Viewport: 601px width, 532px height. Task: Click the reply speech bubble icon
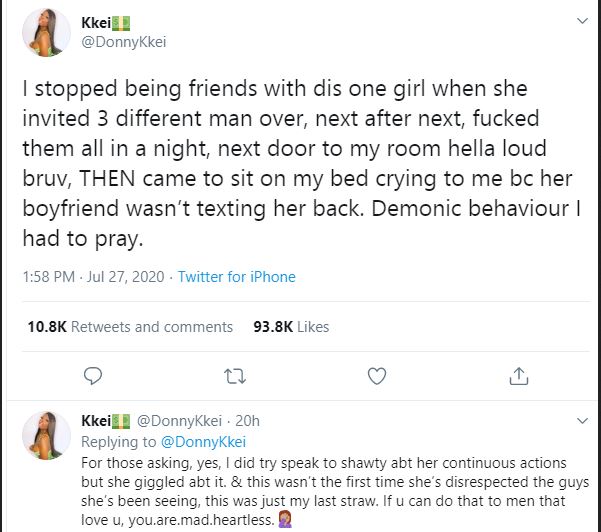(x=93, y=376)
